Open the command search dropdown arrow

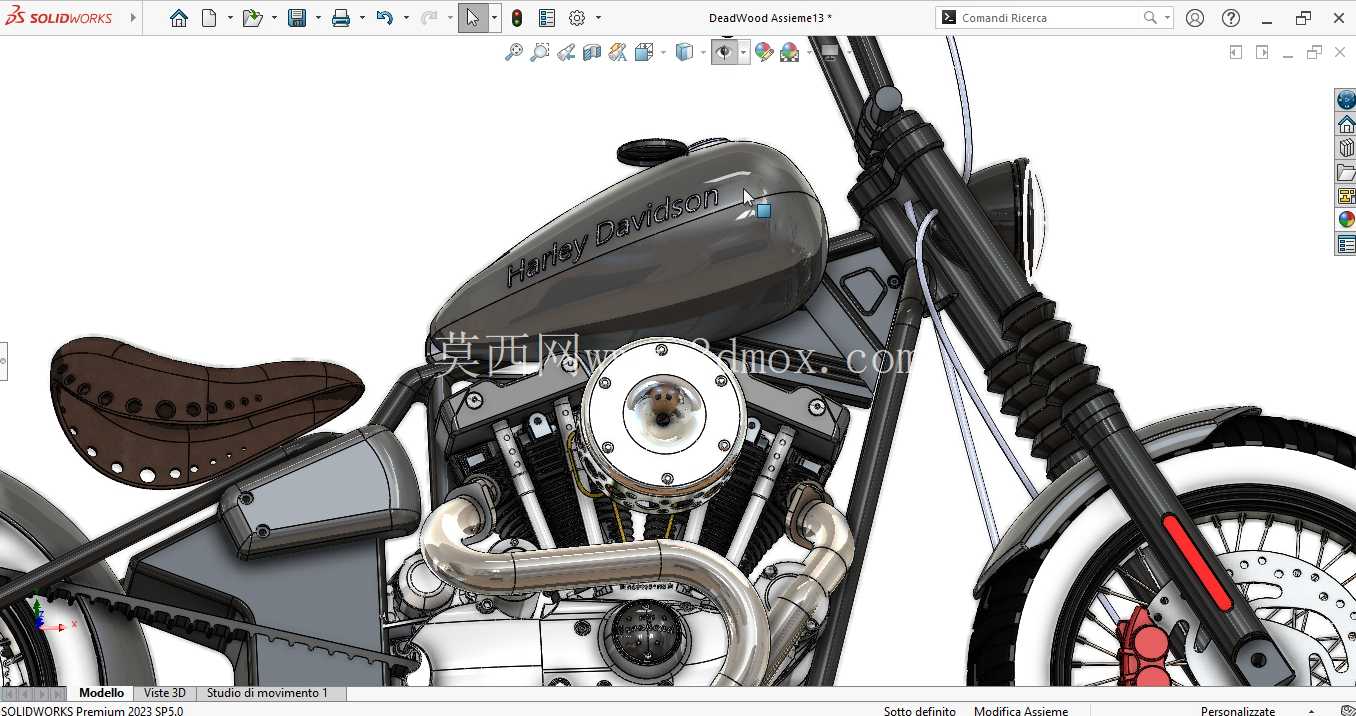[x=1167, y=18]
